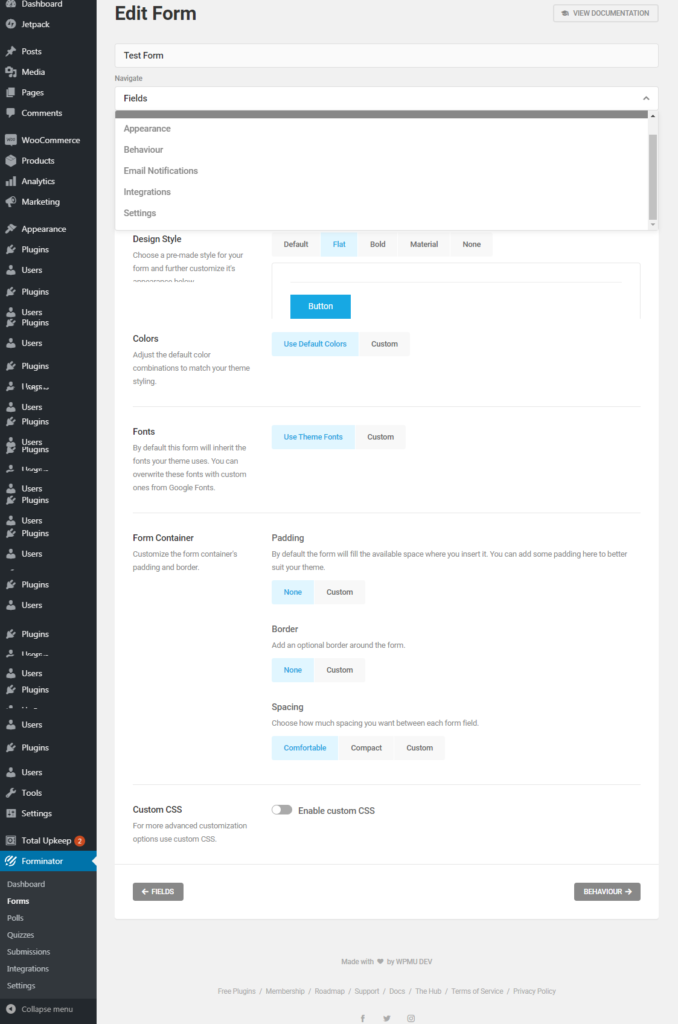This screenshot has height=1024, width=678.
Task: Open Total Upkeep via its icon
Action: coord(10,840)
